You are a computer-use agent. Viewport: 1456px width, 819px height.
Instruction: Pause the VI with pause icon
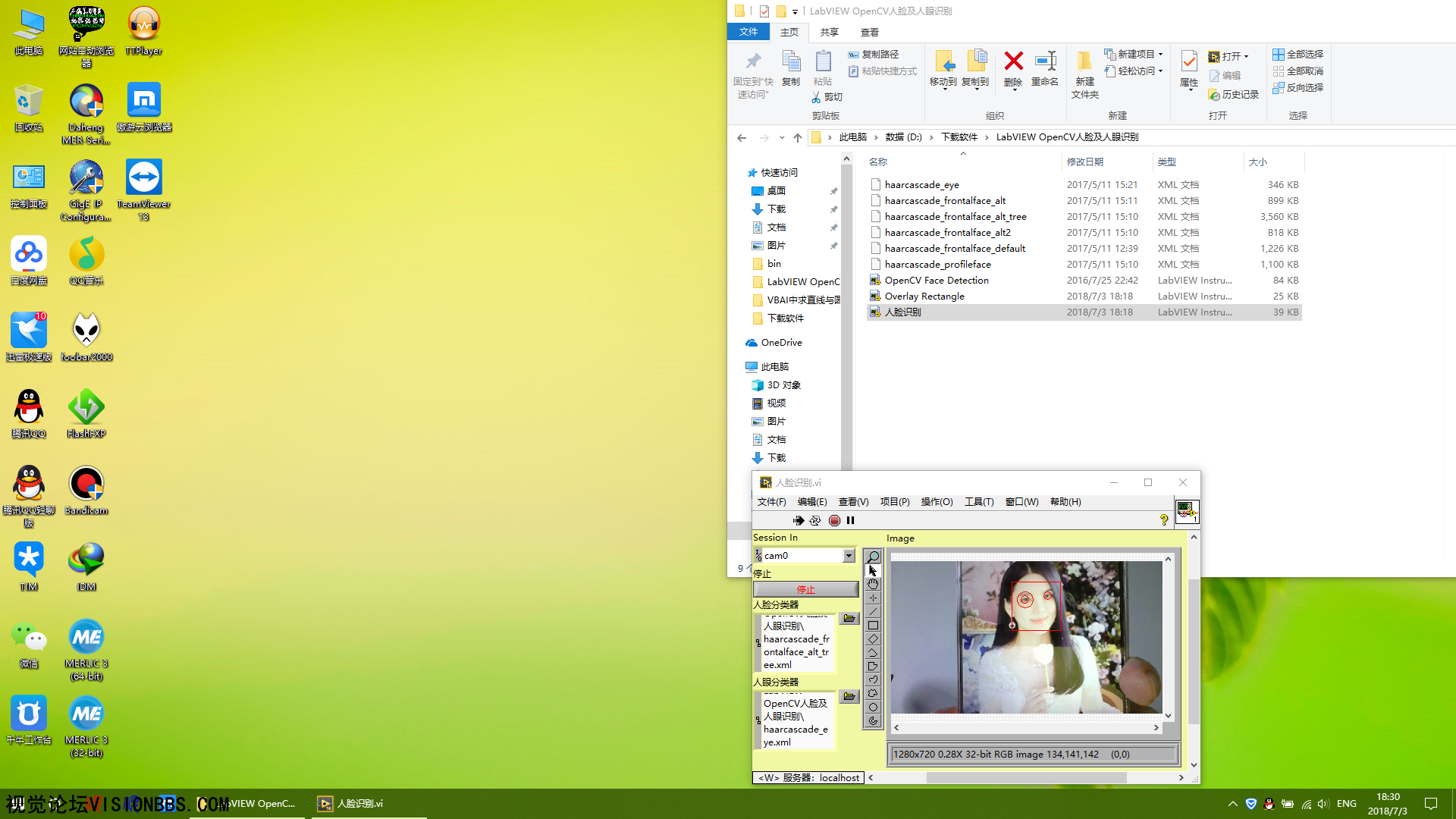850,520
